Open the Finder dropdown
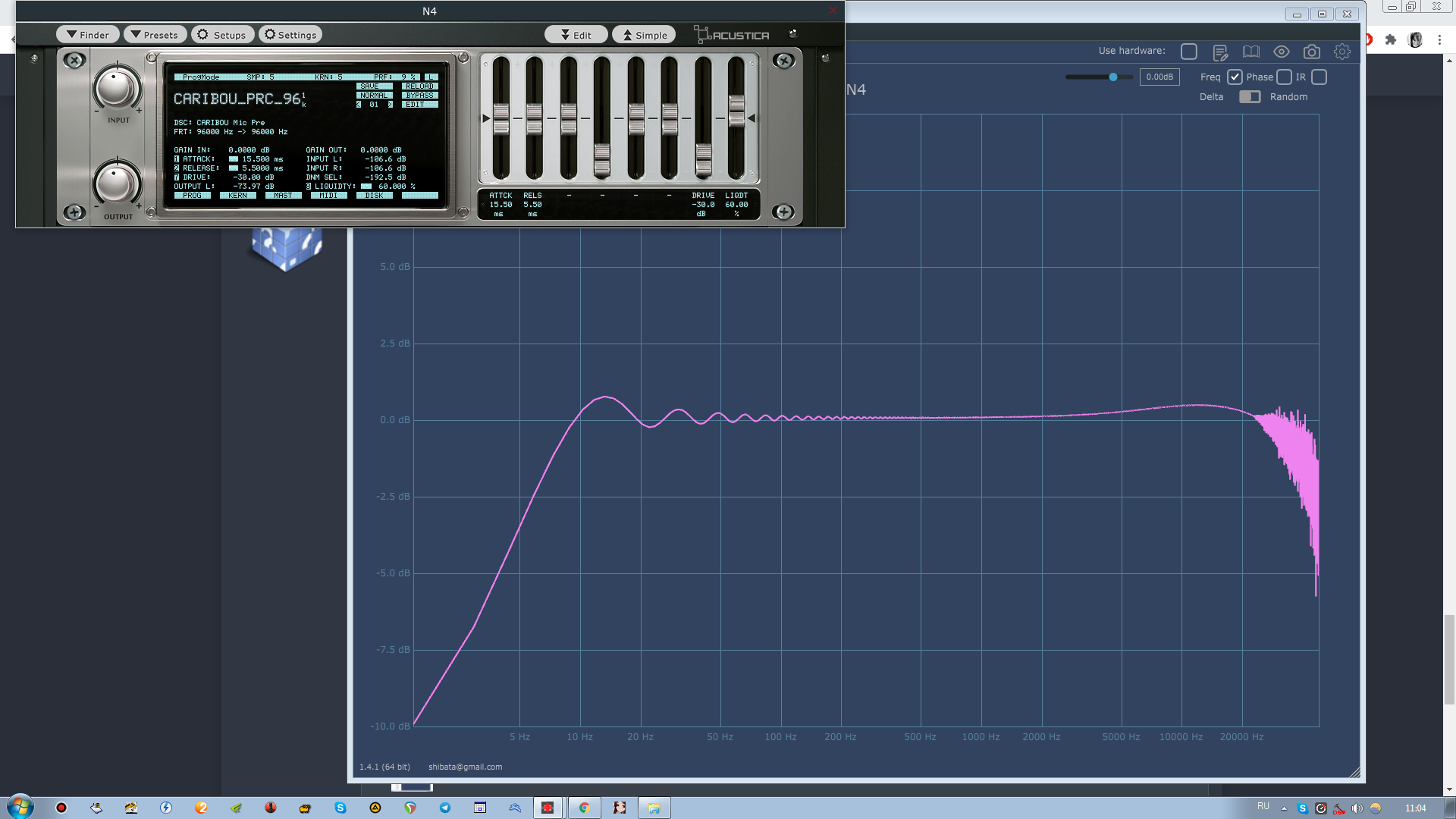This screenshot has height=819, width=1456. pos(87,35)
